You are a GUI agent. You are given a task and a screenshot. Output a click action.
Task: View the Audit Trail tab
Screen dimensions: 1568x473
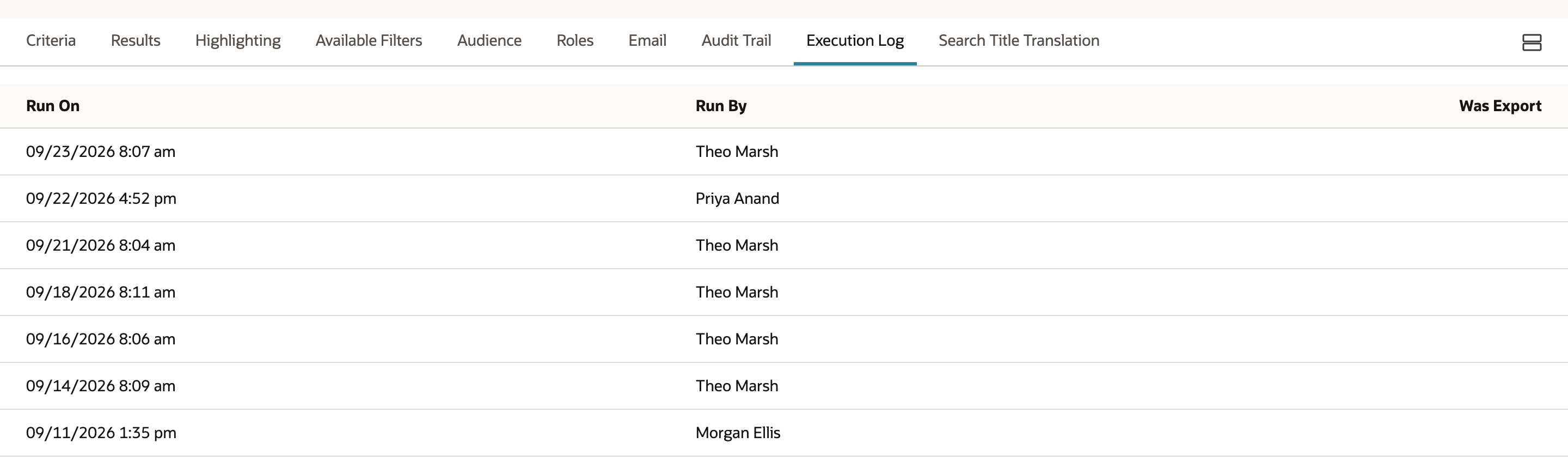(x=737, y=40)
